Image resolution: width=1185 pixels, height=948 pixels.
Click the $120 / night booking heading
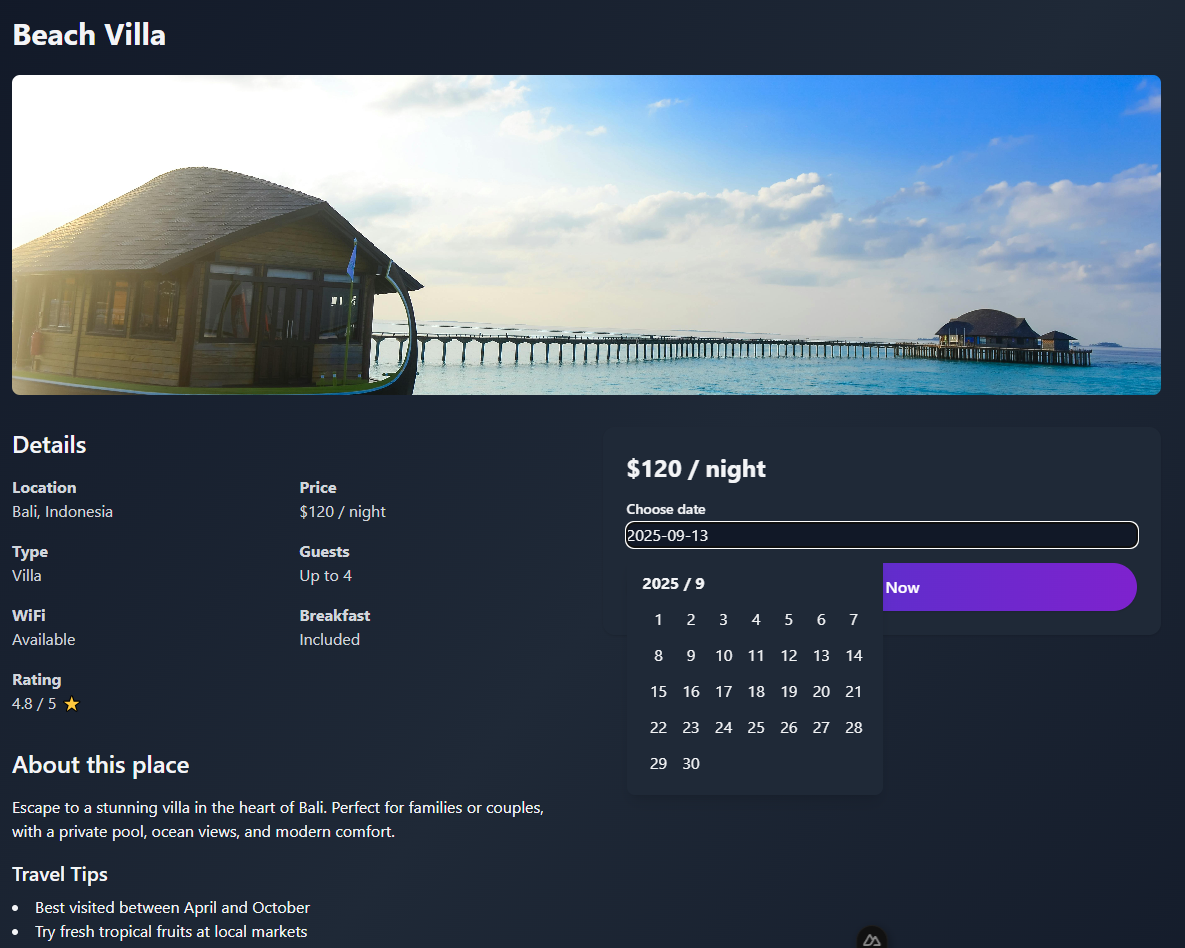tap(696, 469)
